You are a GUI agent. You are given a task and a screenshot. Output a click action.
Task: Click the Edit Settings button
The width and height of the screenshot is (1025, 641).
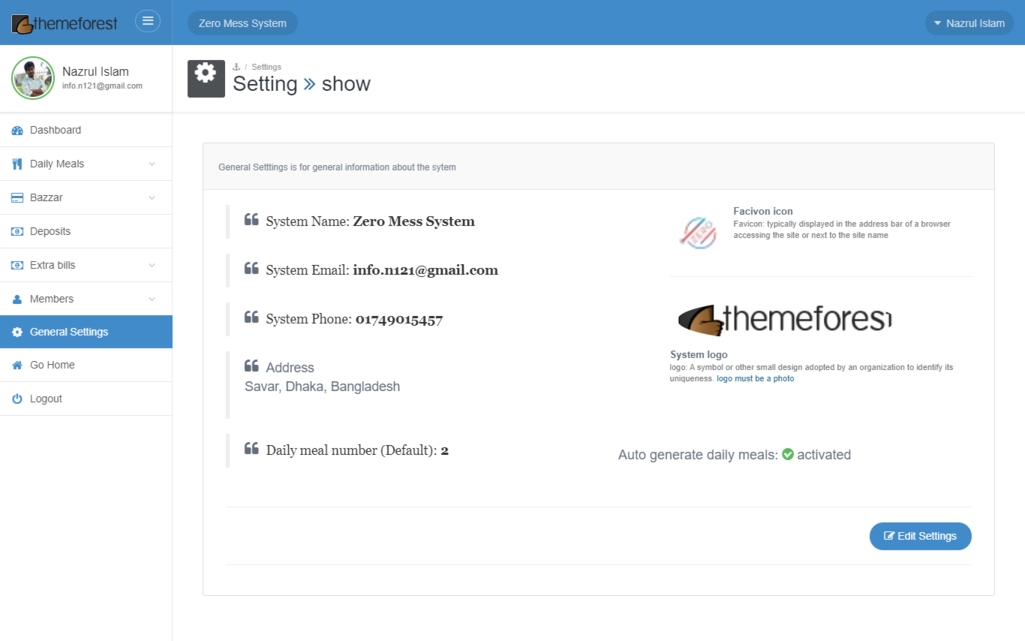click(920, 536)
